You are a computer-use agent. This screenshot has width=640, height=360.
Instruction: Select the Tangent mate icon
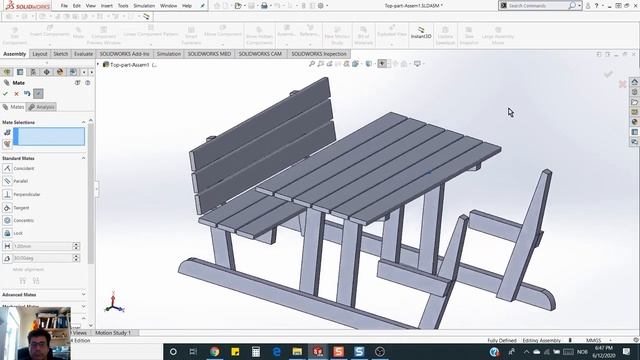(x=7, y=208)
